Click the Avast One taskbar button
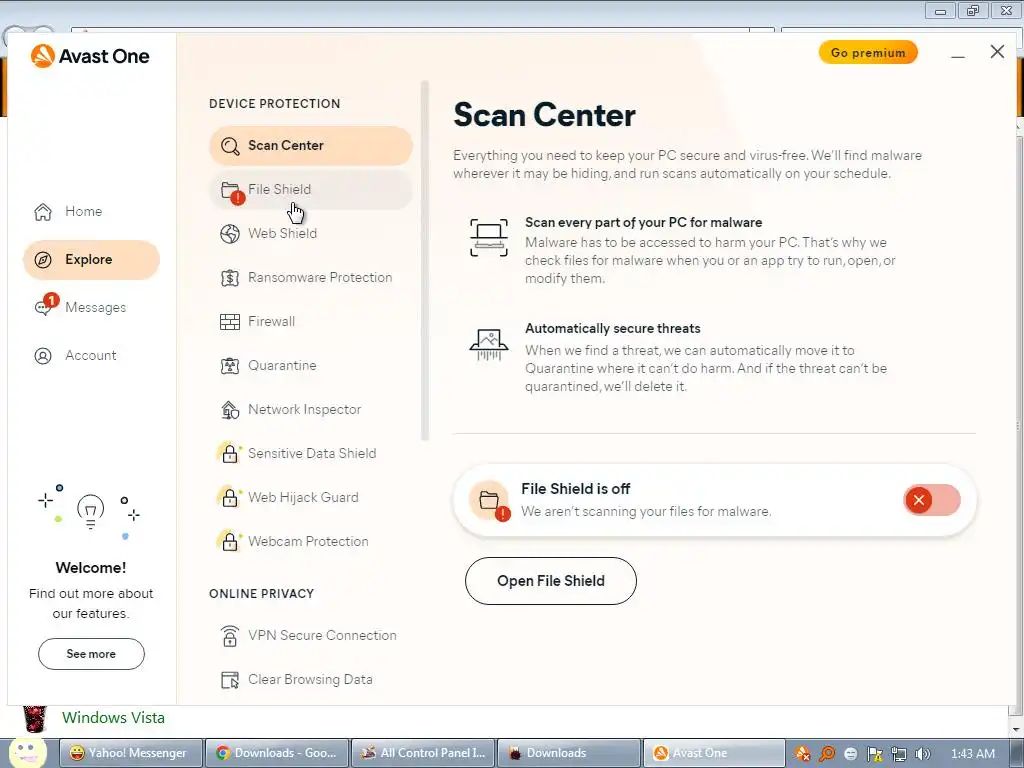The image size is (1024, 768). coord(715,754)
